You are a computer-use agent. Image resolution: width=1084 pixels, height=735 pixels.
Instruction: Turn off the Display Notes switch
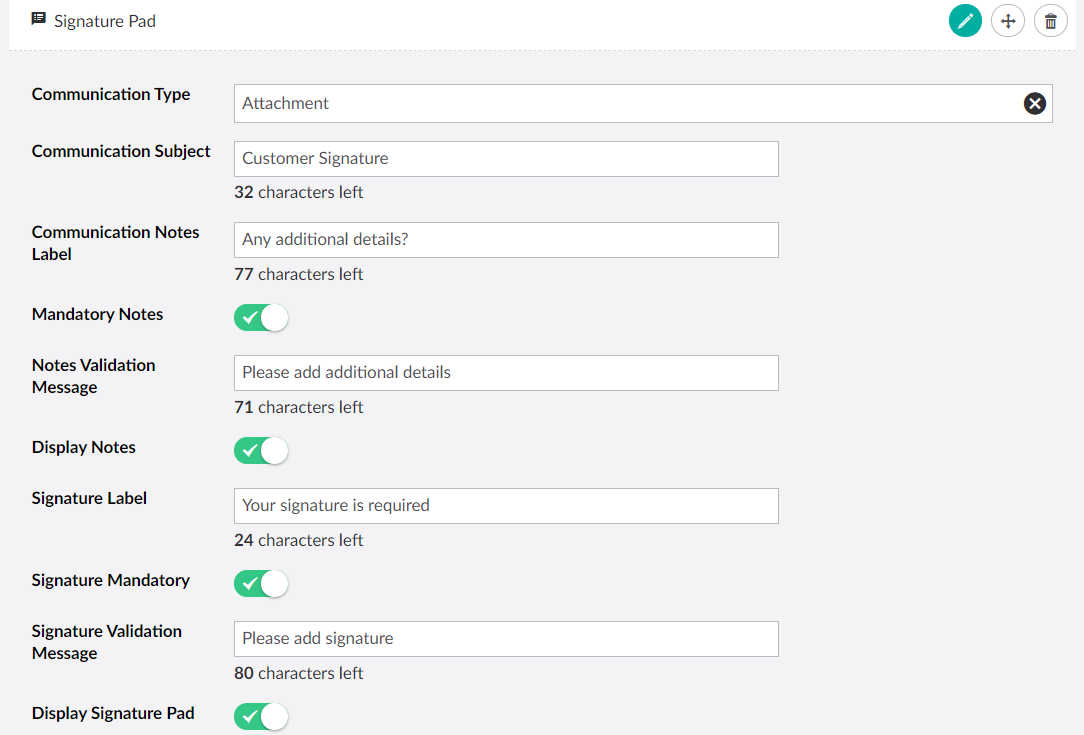click(x=261, y=451)
